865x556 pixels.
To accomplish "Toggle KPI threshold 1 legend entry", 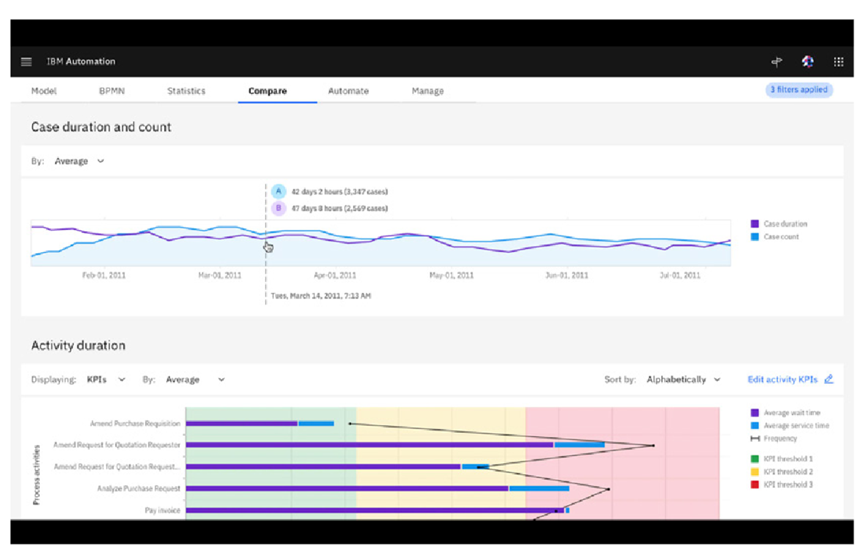I will pos(782,459).
